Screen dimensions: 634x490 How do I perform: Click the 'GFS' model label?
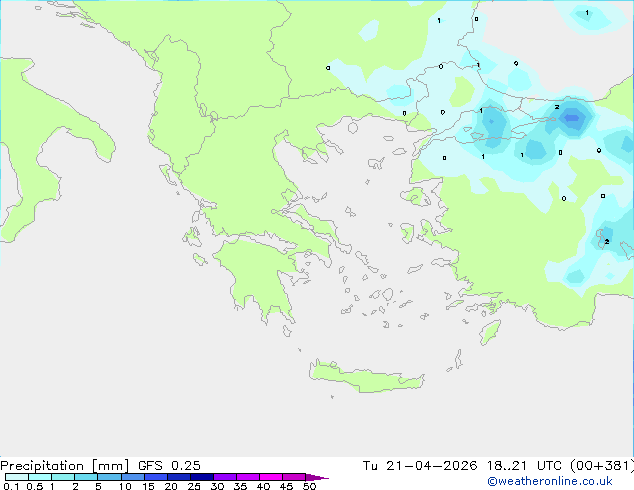[150, 466]
